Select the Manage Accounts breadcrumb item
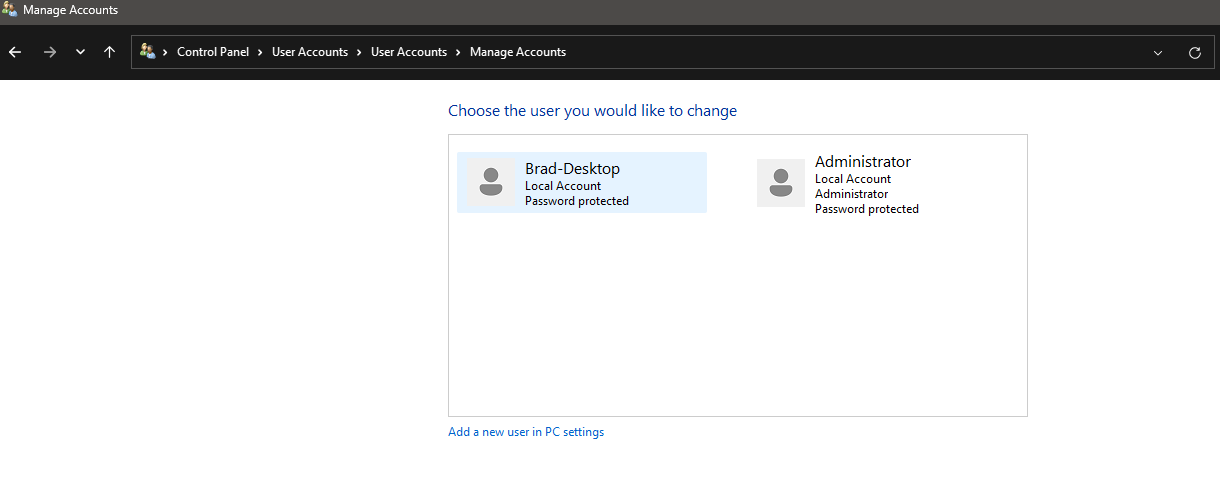This screenshot has height=490, width=1220. (x=518, y=52)
